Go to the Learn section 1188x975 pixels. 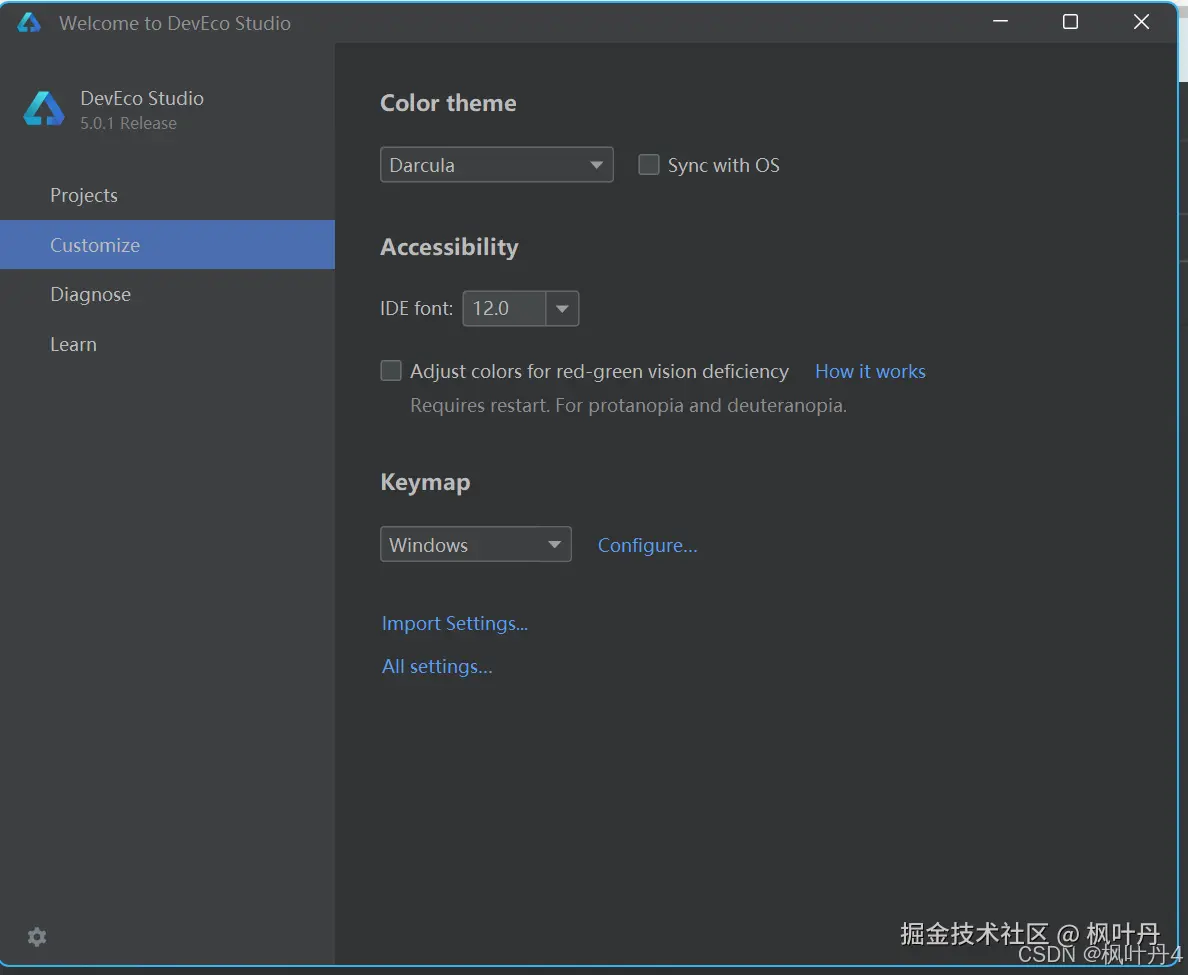click(x=167, y=344)
